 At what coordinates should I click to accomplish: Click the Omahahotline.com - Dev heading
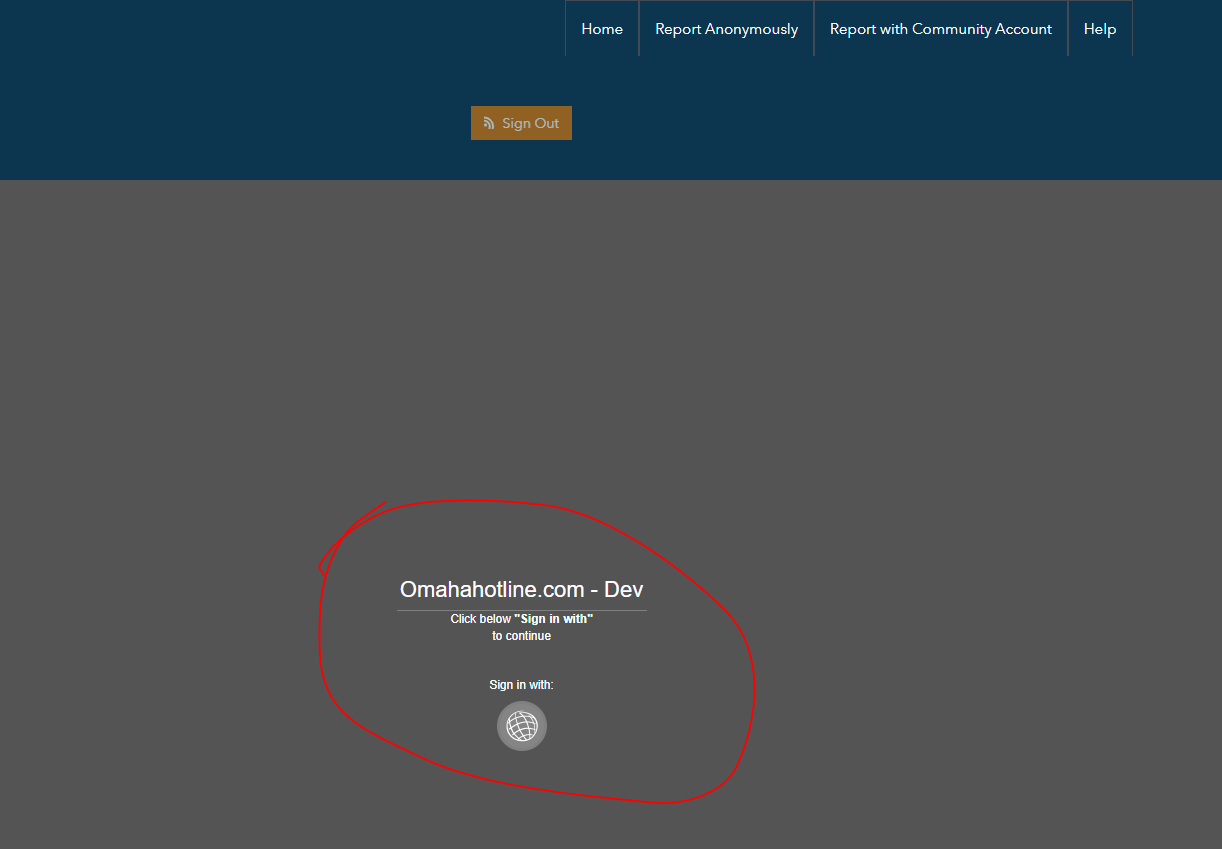click(522, 590)
